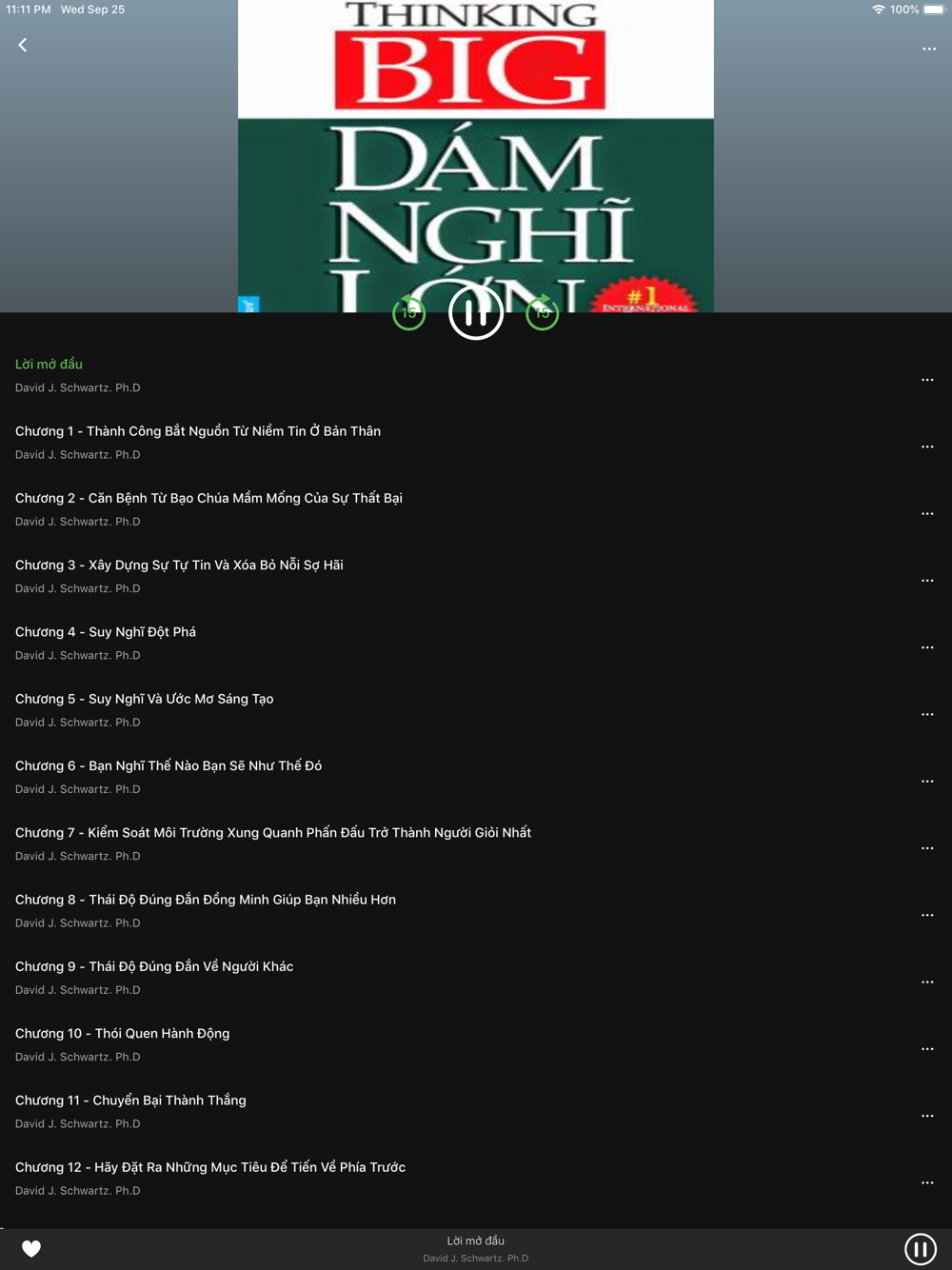Tap the Wi-Fi icon in status bar

[878, 10]
